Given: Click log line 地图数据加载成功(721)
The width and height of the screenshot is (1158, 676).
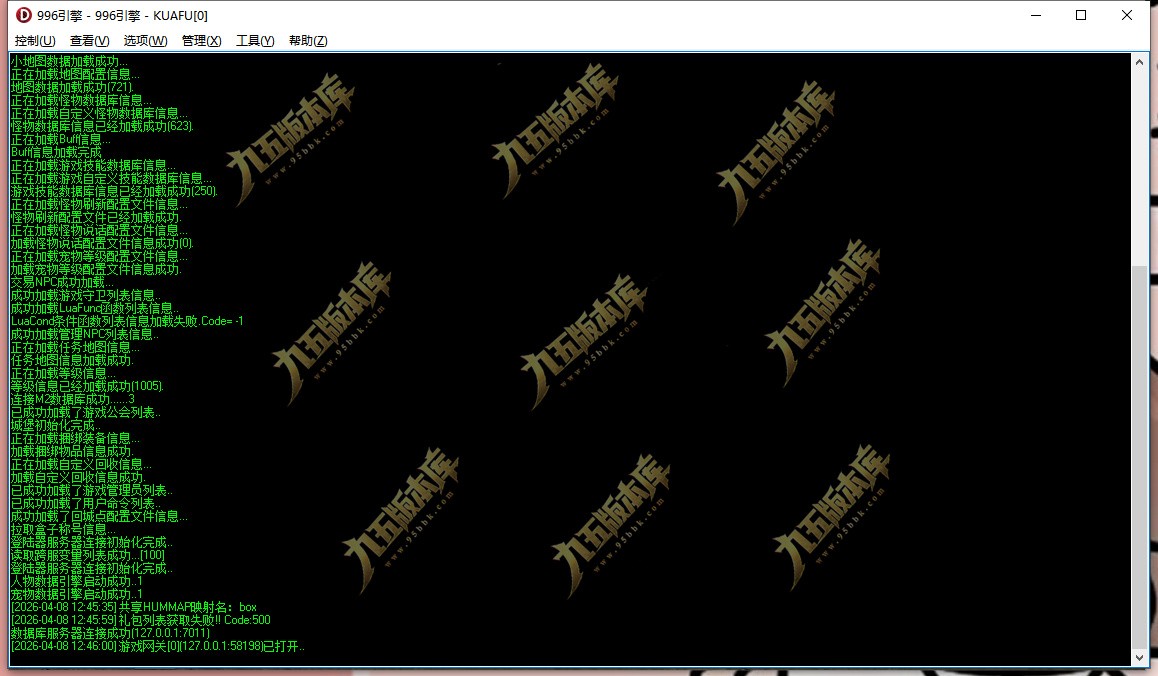Looking at the screenshot, I should pyautogui.click(x=72, y=87).
